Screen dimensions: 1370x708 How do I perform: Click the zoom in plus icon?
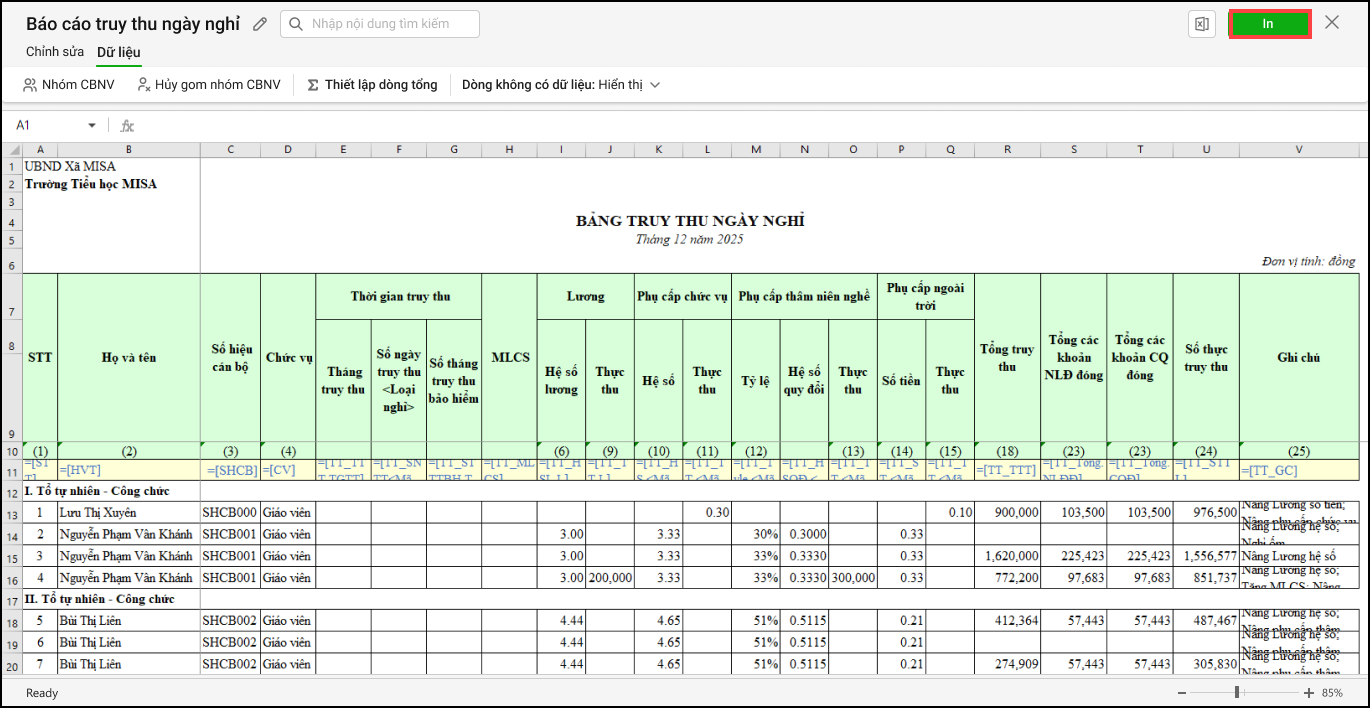[x=1309, y=693]
